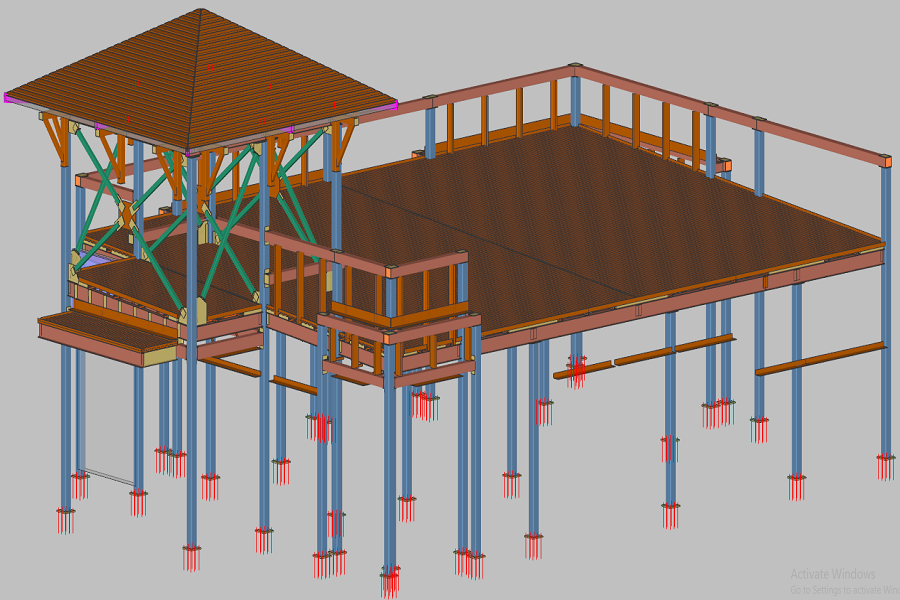Viewport: 900px width, 600px height.
Task: Pick the column cap at the back corner peak
Action: [x=575, y=69]
